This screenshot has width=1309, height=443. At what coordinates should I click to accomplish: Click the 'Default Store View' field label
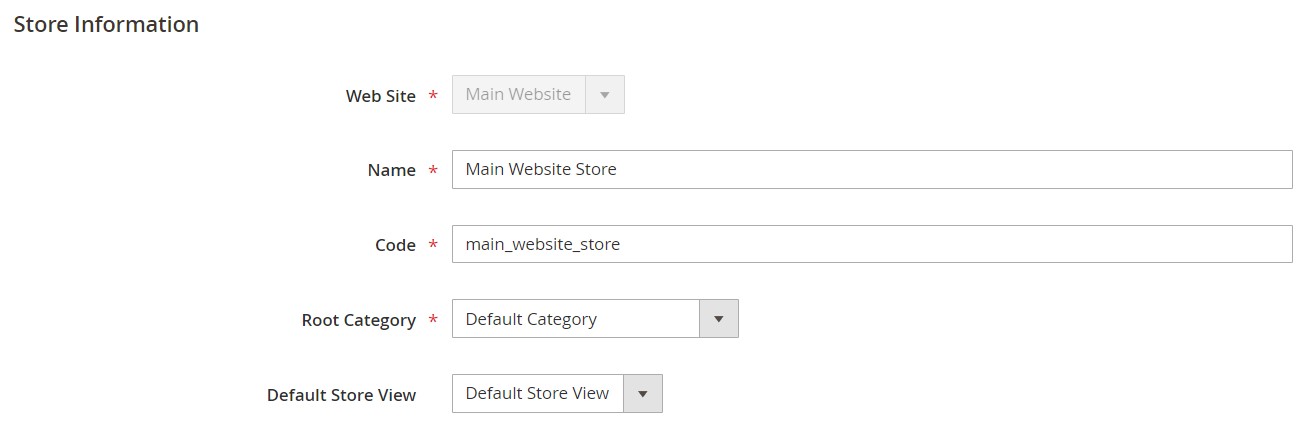(x=341, y=395)
